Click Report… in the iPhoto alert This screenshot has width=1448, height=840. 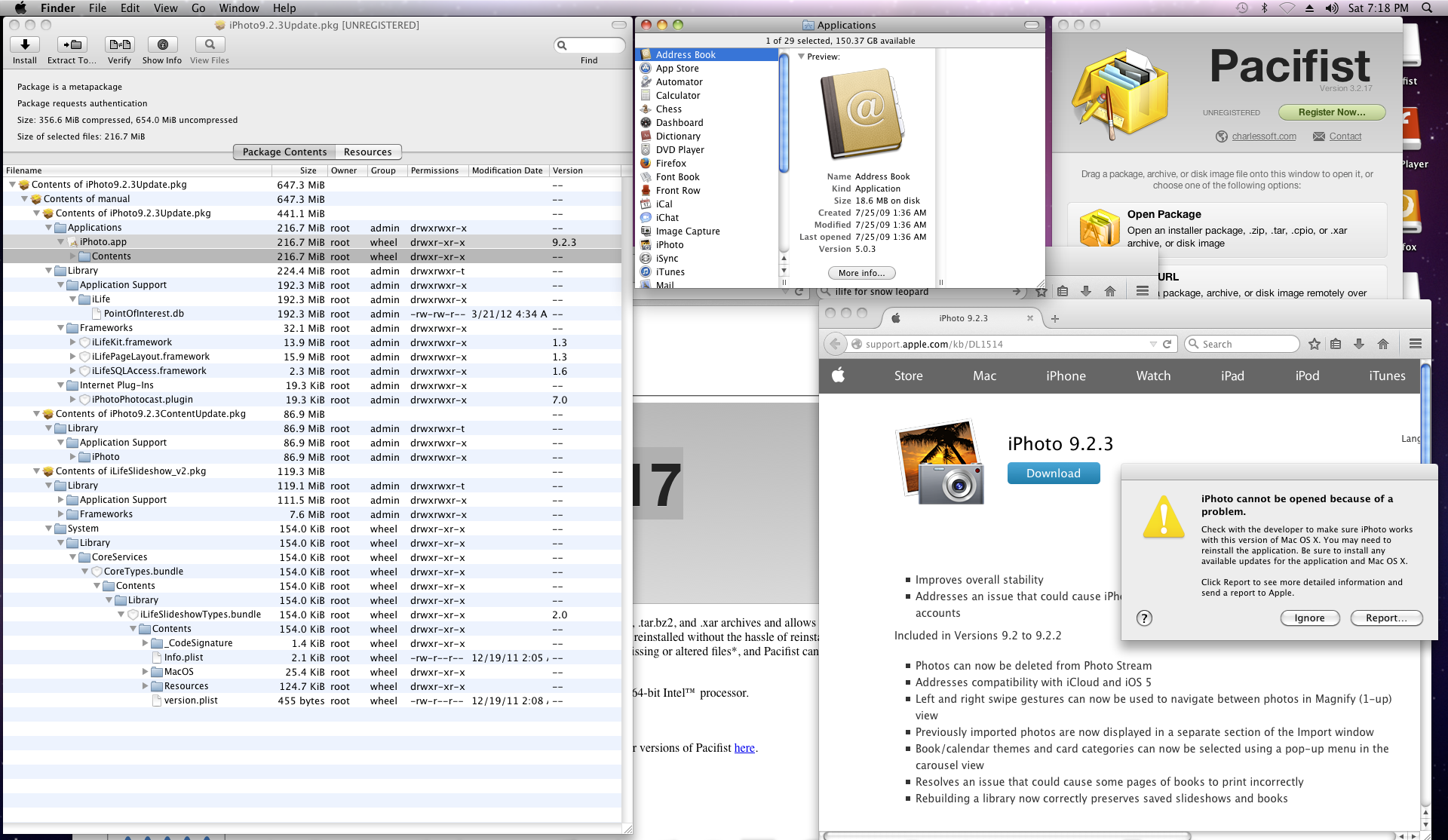(1386, 618)
